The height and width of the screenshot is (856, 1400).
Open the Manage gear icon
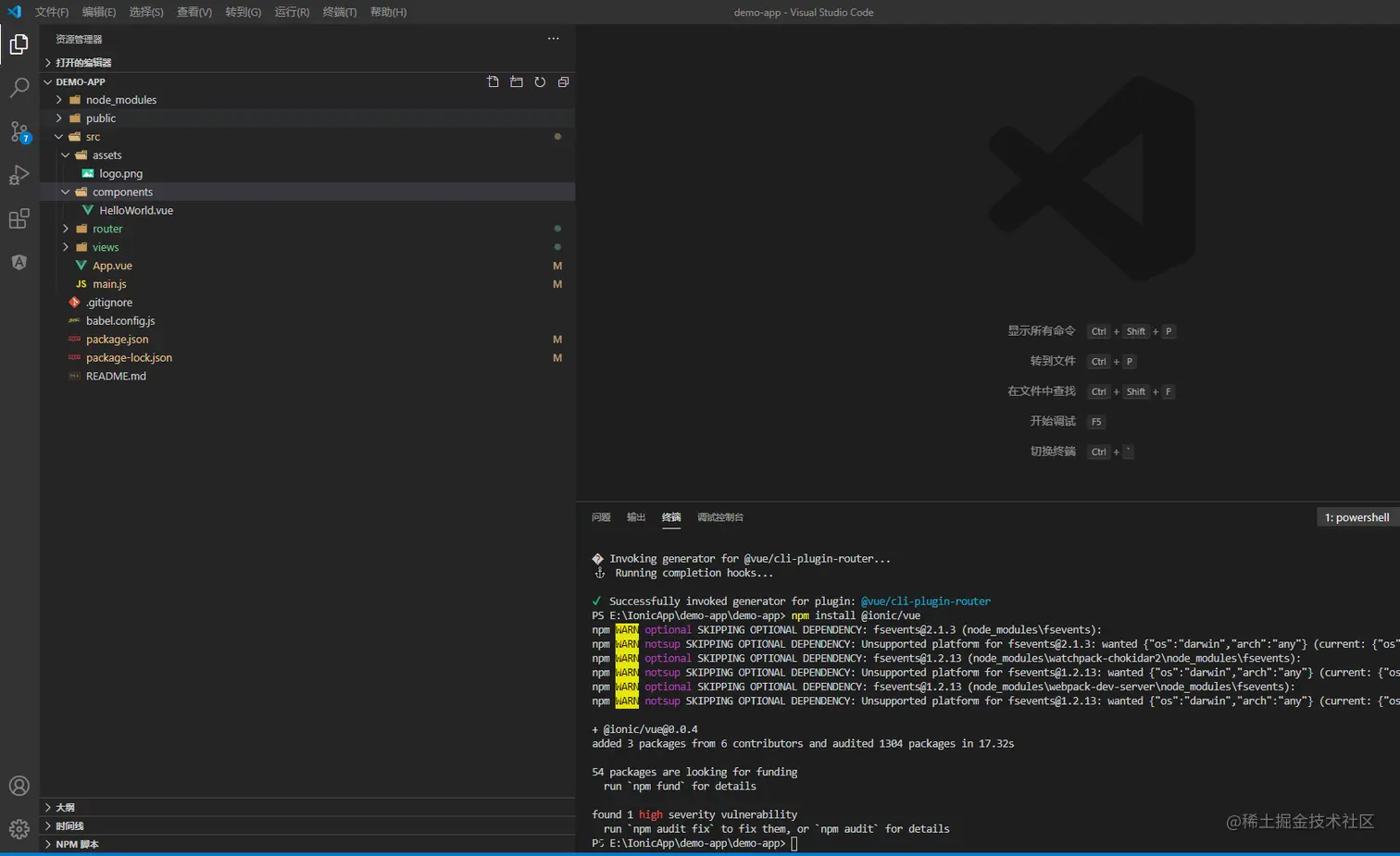(19, 828)
